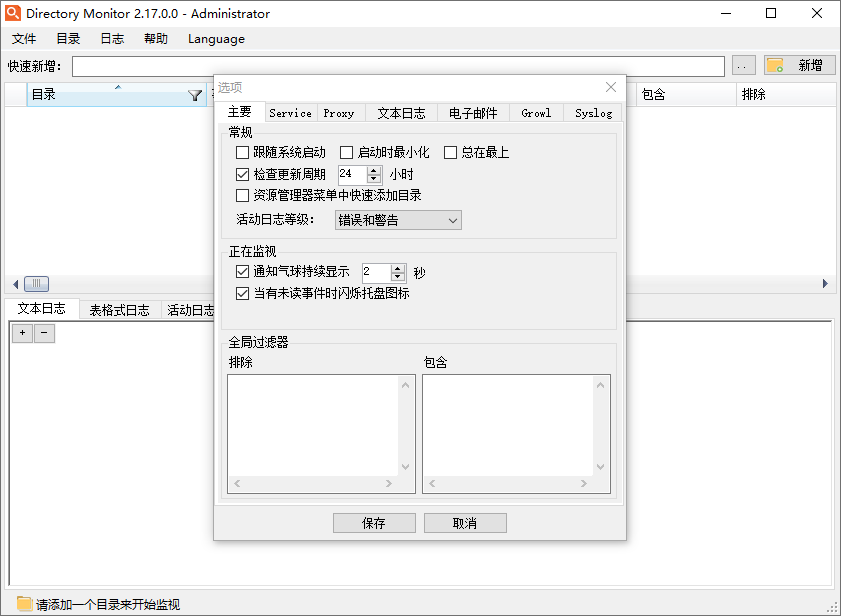The image size is (841, 616).
Task: Click the 保存 button
Action: click(374, 523)
